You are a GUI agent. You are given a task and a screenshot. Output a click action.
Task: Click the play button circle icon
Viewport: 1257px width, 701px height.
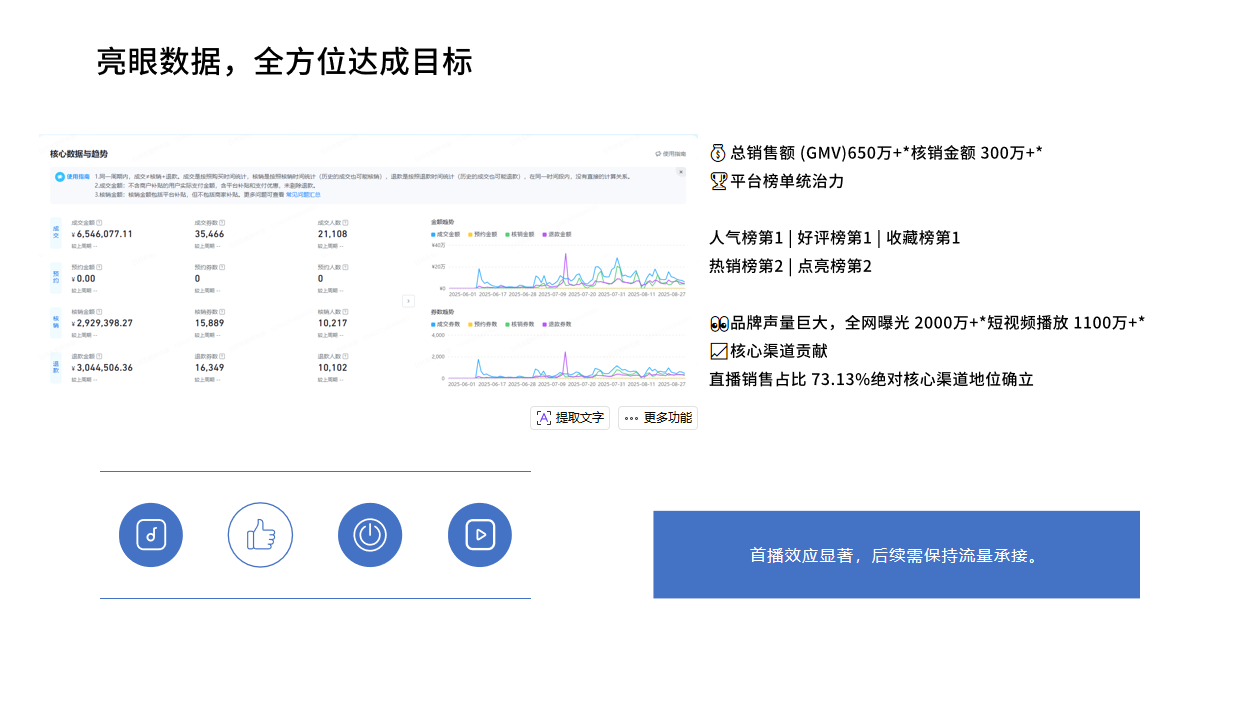480,535
